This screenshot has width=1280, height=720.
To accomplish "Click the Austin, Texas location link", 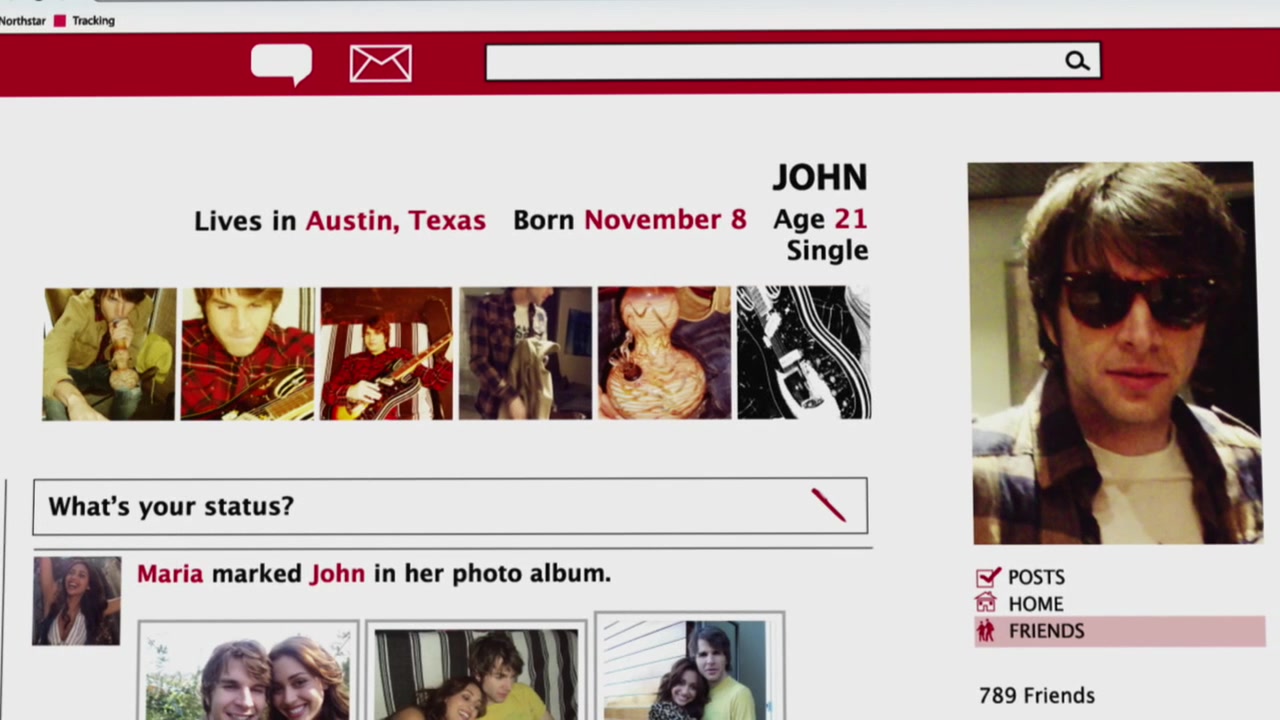I will 395,220.
